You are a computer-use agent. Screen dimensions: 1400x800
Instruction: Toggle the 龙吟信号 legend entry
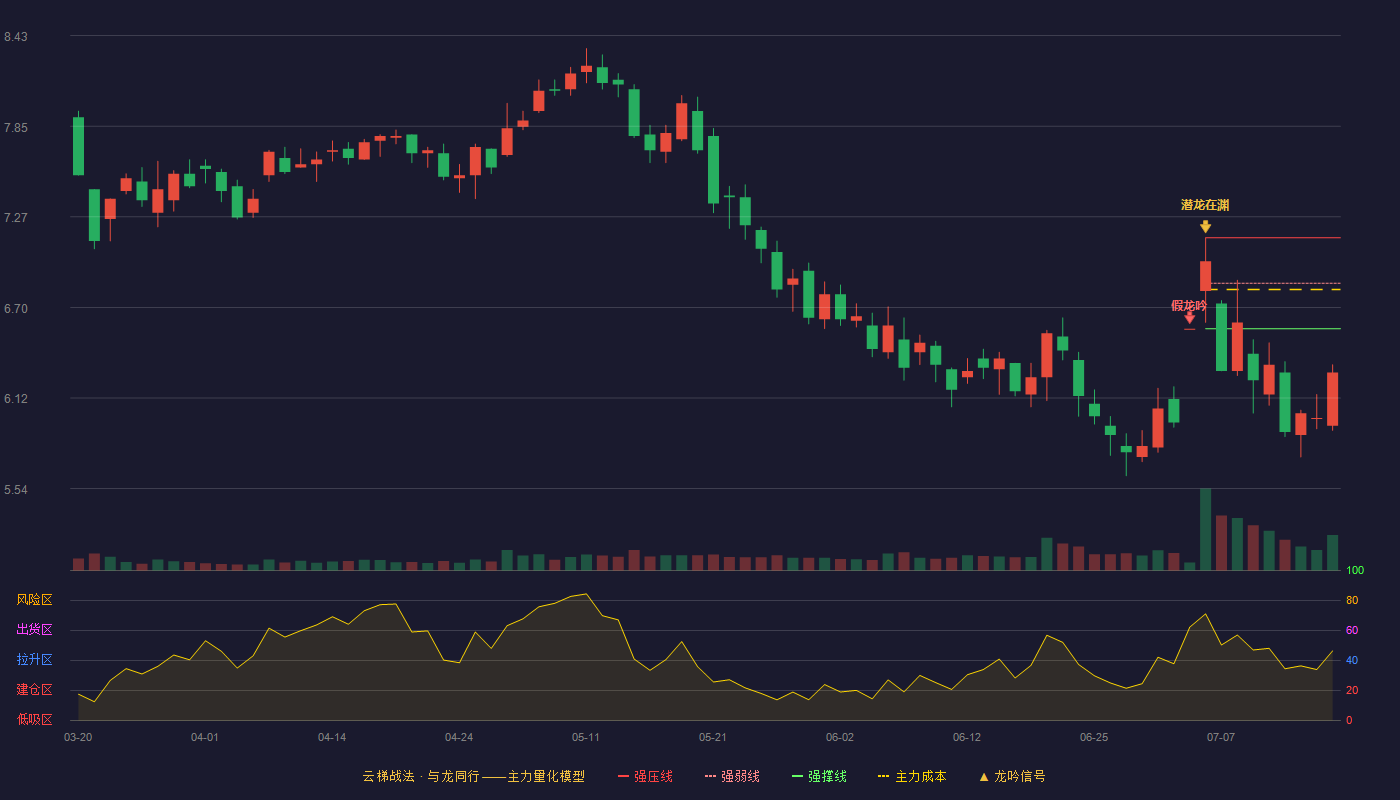1012,776
